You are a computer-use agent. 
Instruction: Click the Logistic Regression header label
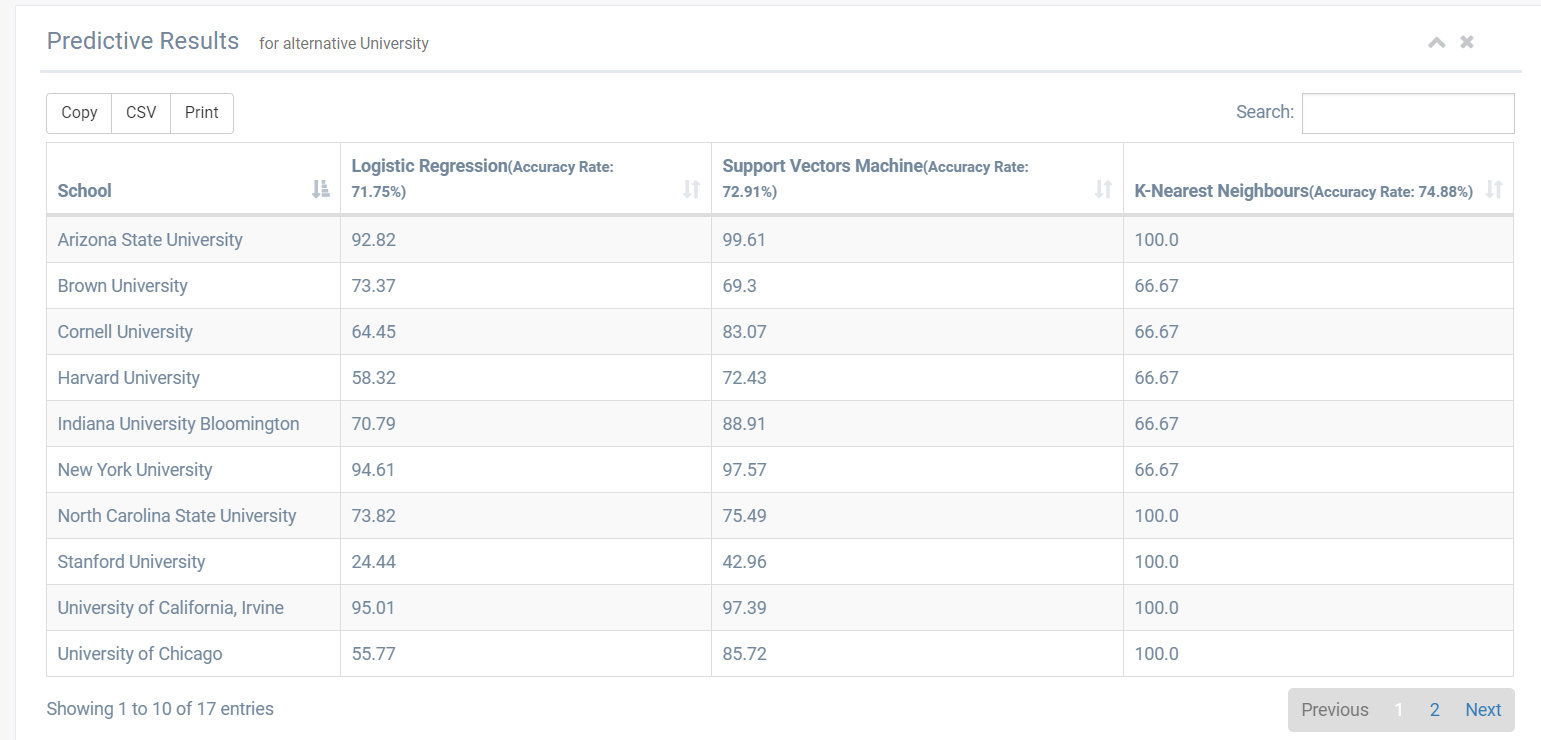click(x=430, y=166)
